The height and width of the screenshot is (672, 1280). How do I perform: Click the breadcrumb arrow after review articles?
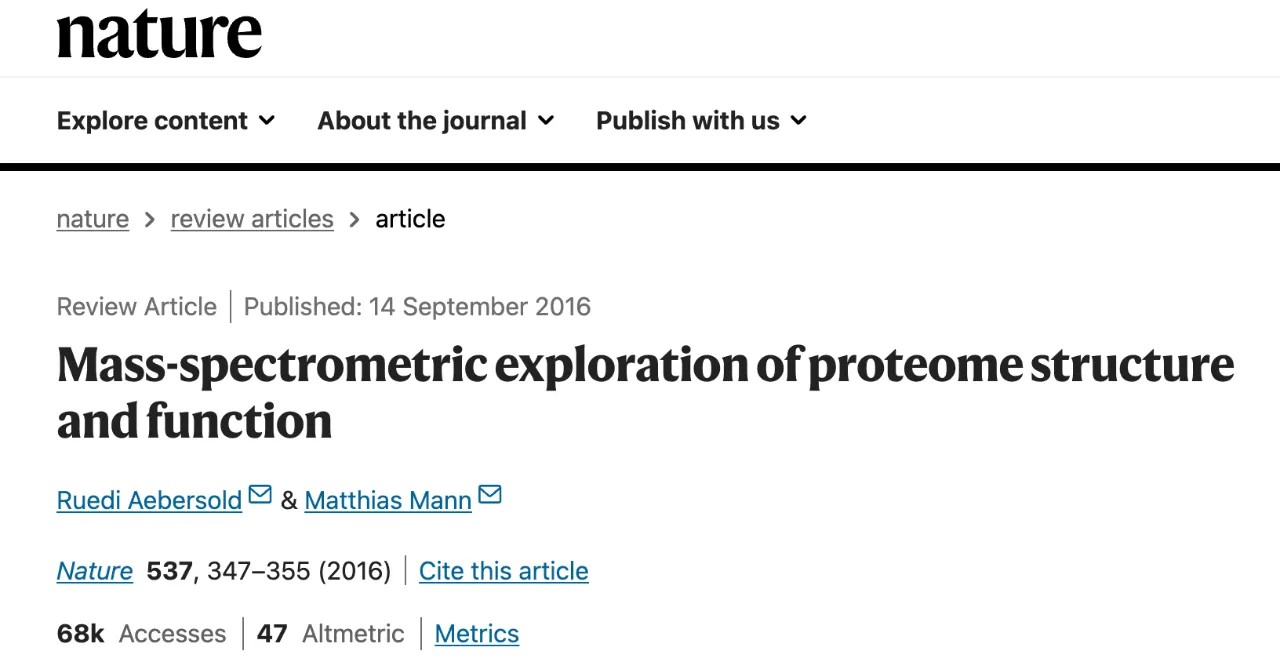(354, 219)
